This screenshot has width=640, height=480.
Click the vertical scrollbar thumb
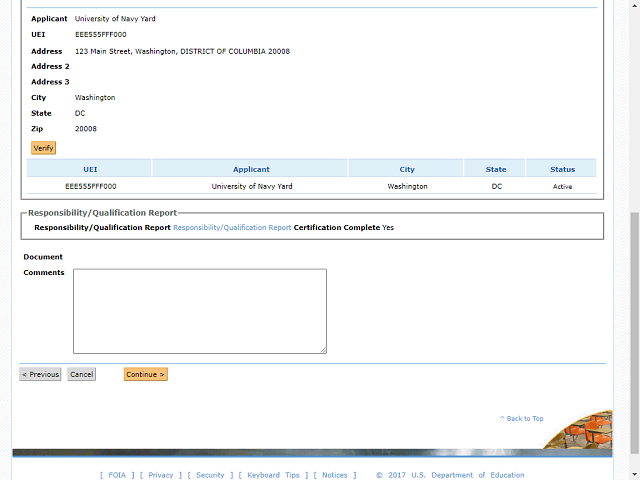634,333
